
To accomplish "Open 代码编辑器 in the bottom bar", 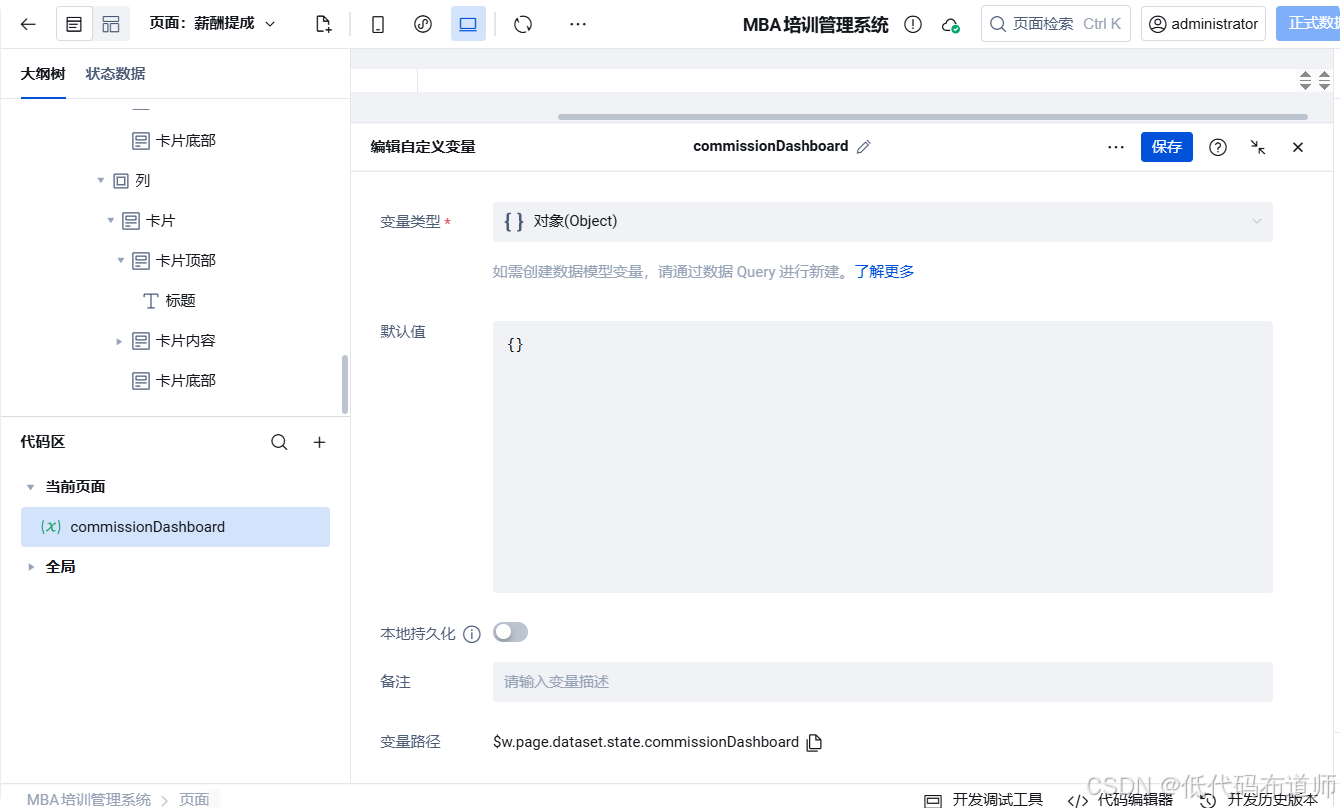I will [1120, 800].
